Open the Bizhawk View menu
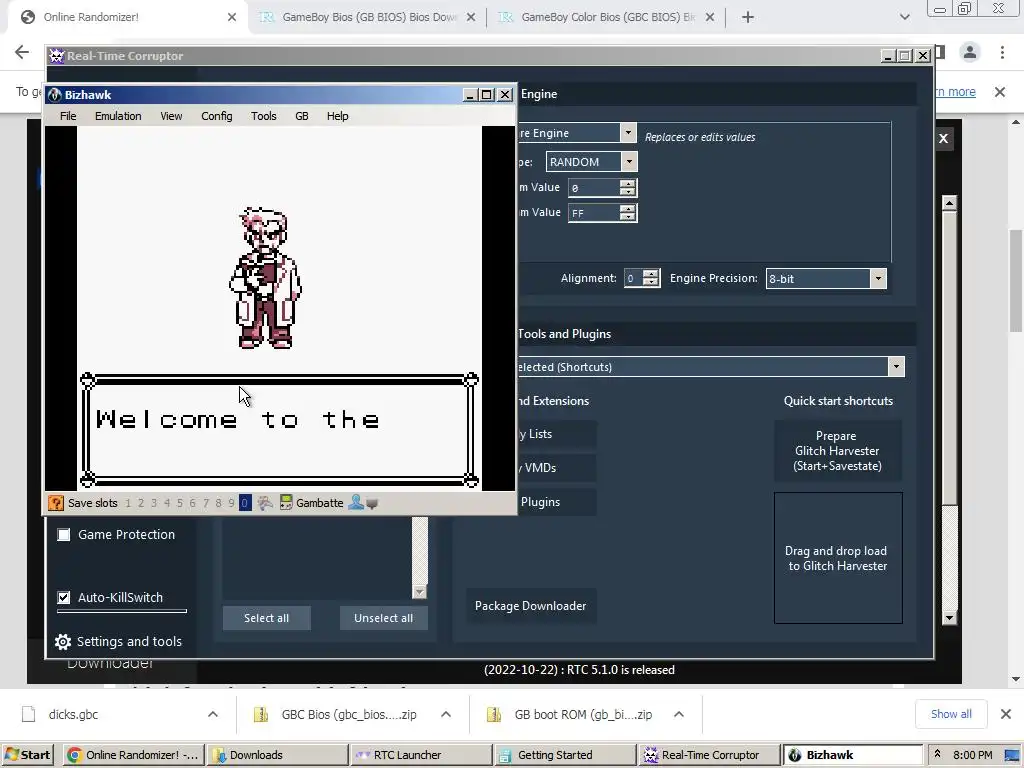This screenshot has height=768, width=1024. coord(171,116)
